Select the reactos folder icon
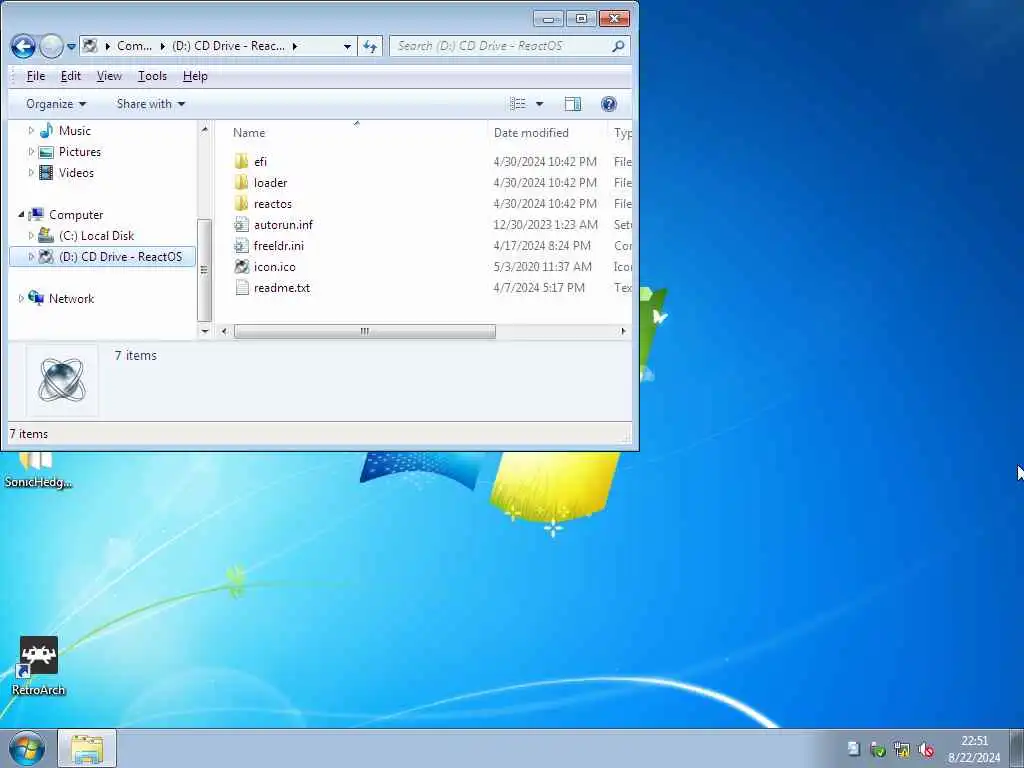This screenshot has height=768, width=1024. (242, 203)
